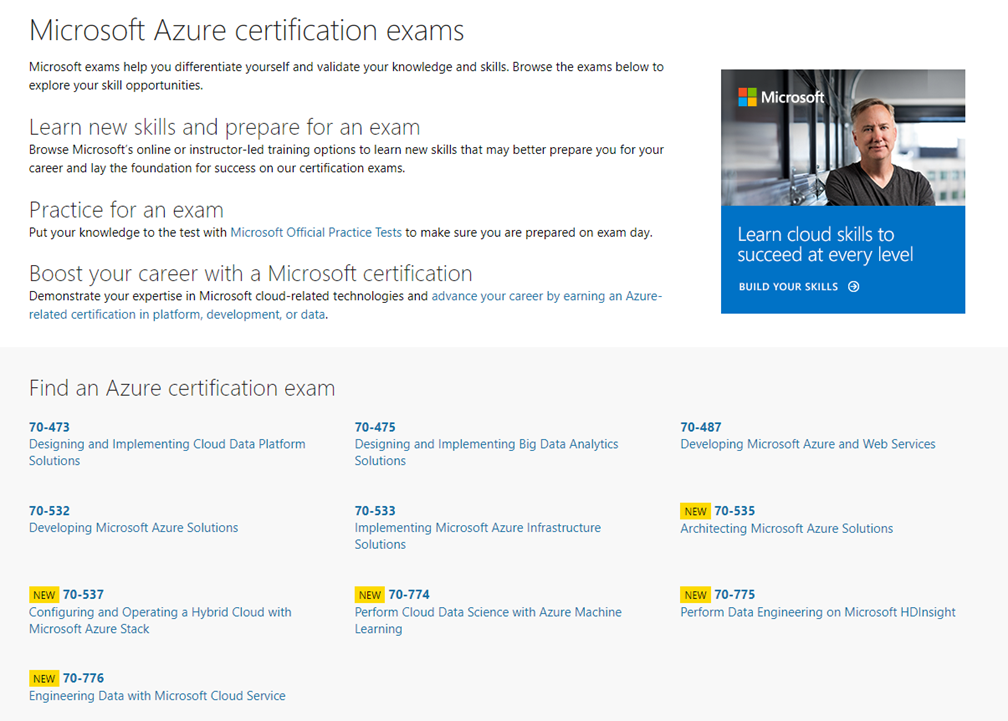Click the Microsoft logo in the banner
The height and width of the screenshot is (721, 1008).
pyautogui.click(x=781, y=97)
